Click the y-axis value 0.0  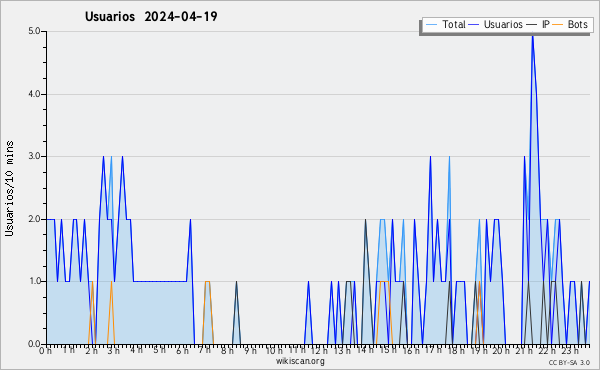click(x=34, y=344)
